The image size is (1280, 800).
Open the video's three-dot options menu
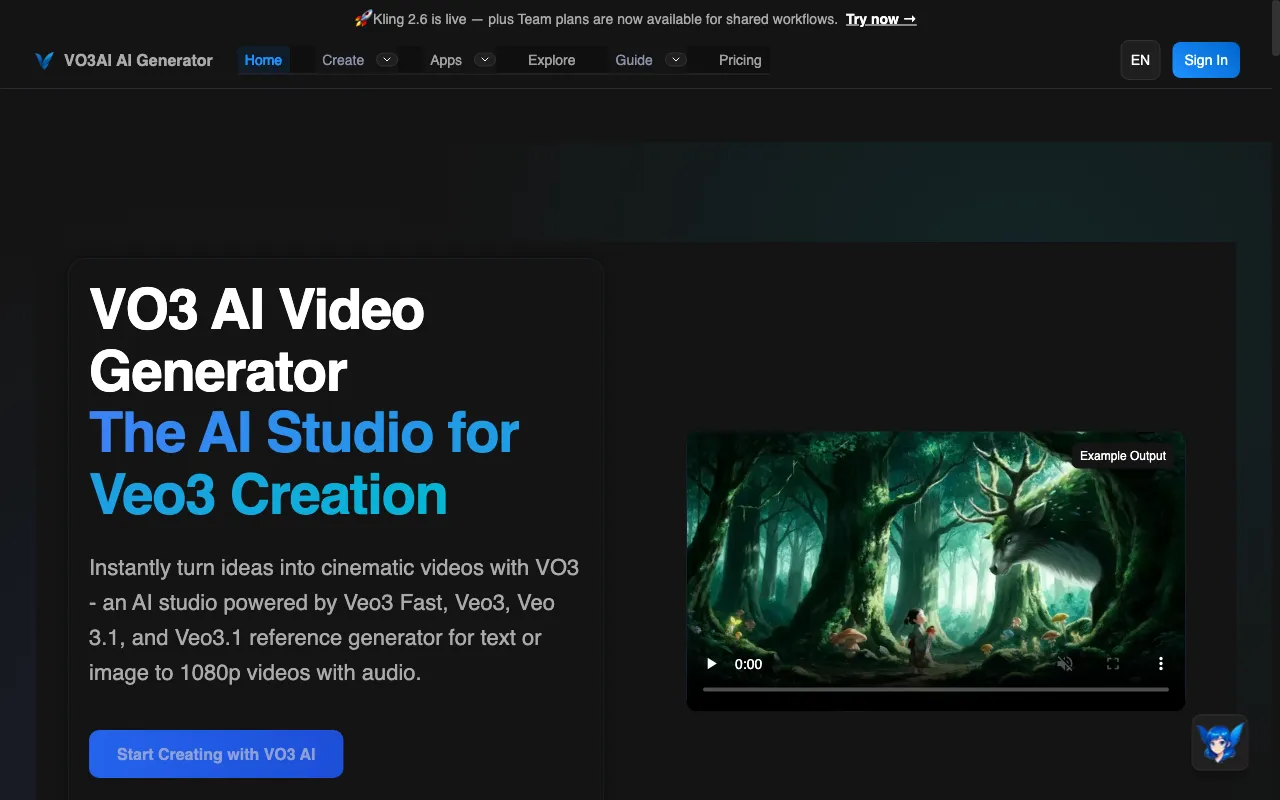(x=1161, y=664)
